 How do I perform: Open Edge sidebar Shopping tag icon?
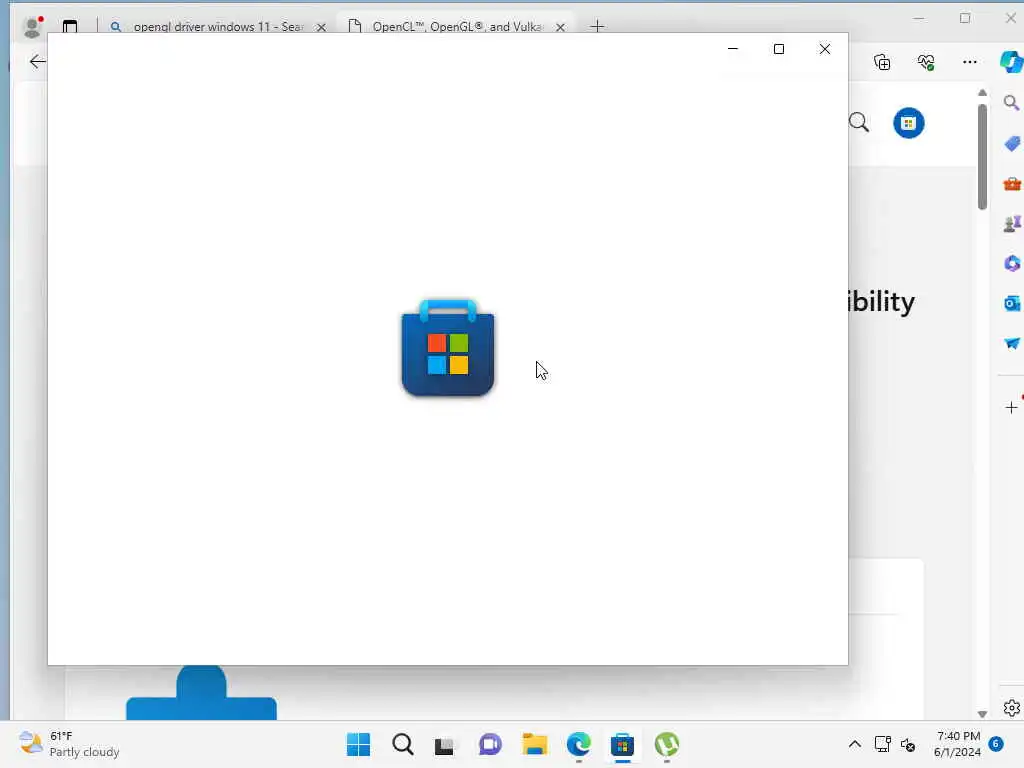click(1012, 143)
